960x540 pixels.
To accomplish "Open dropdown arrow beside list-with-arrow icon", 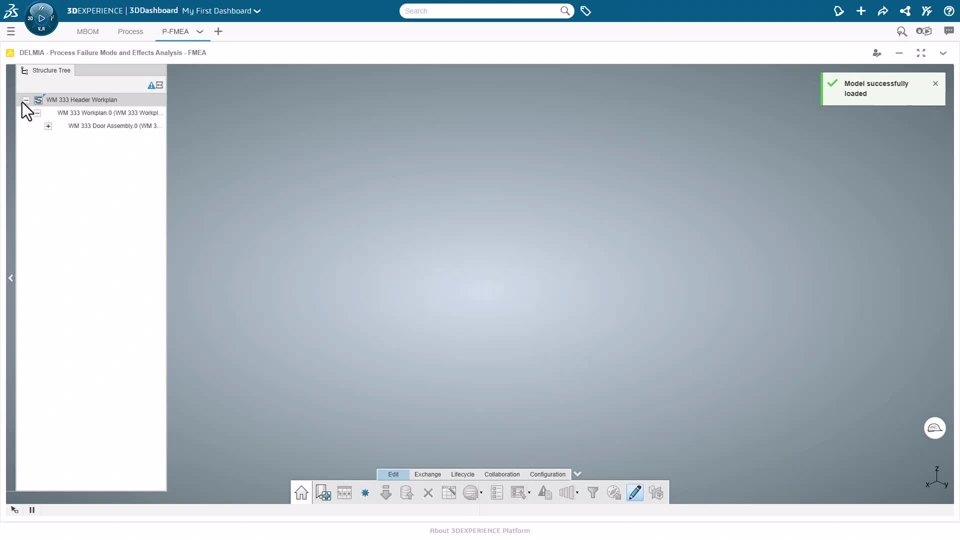I will coord(529,493).
